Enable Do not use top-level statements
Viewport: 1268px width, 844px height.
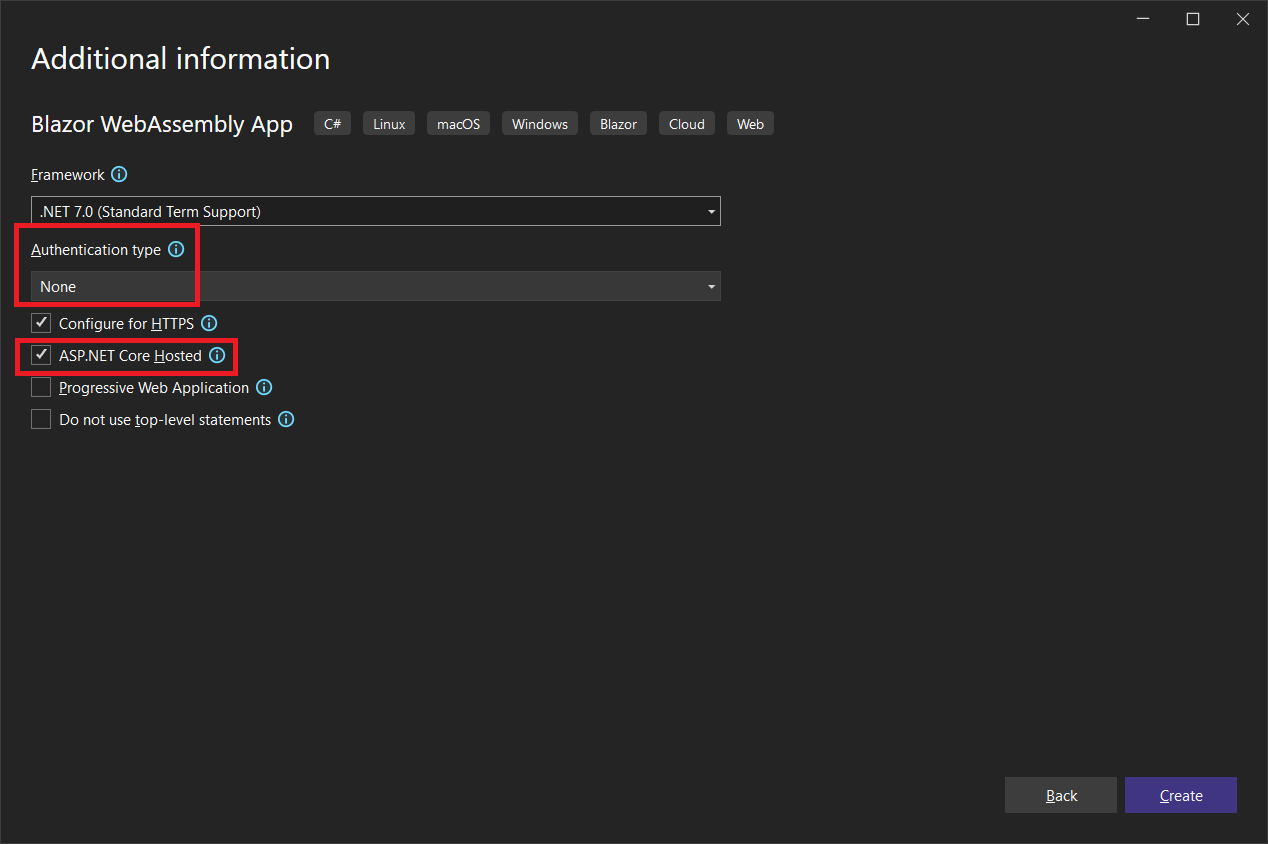41,419
